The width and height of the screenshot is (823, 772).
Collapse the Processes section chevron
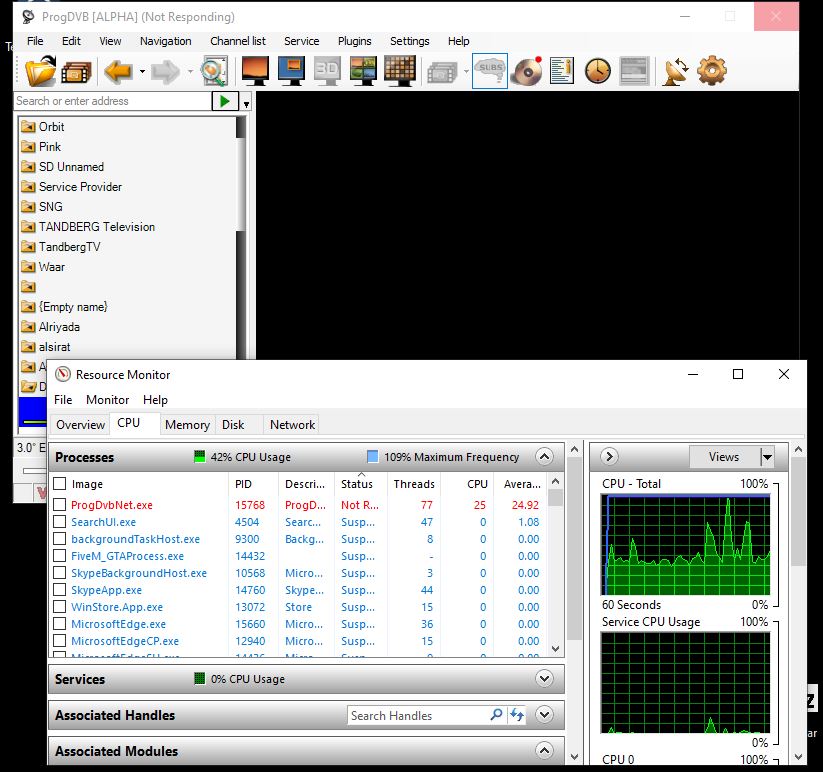coord(544,457)
